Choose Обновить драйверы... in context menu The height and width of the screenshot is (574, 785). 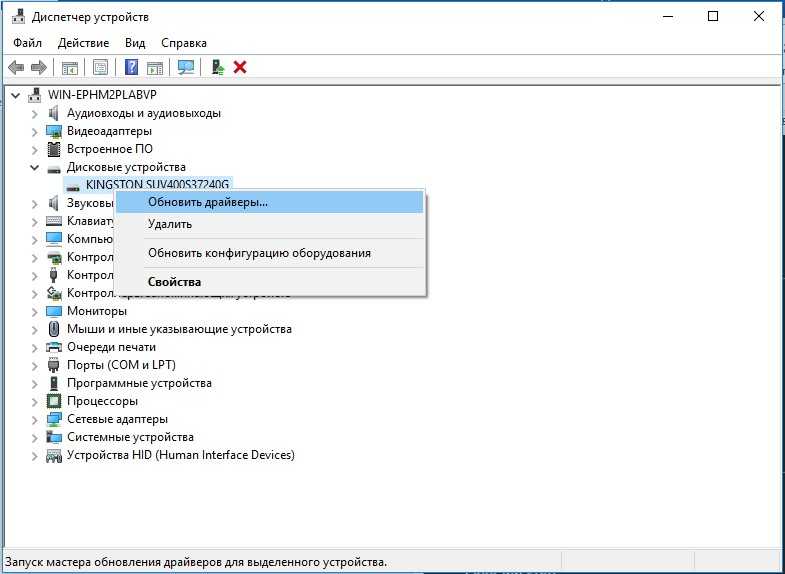tap(270, 202)
